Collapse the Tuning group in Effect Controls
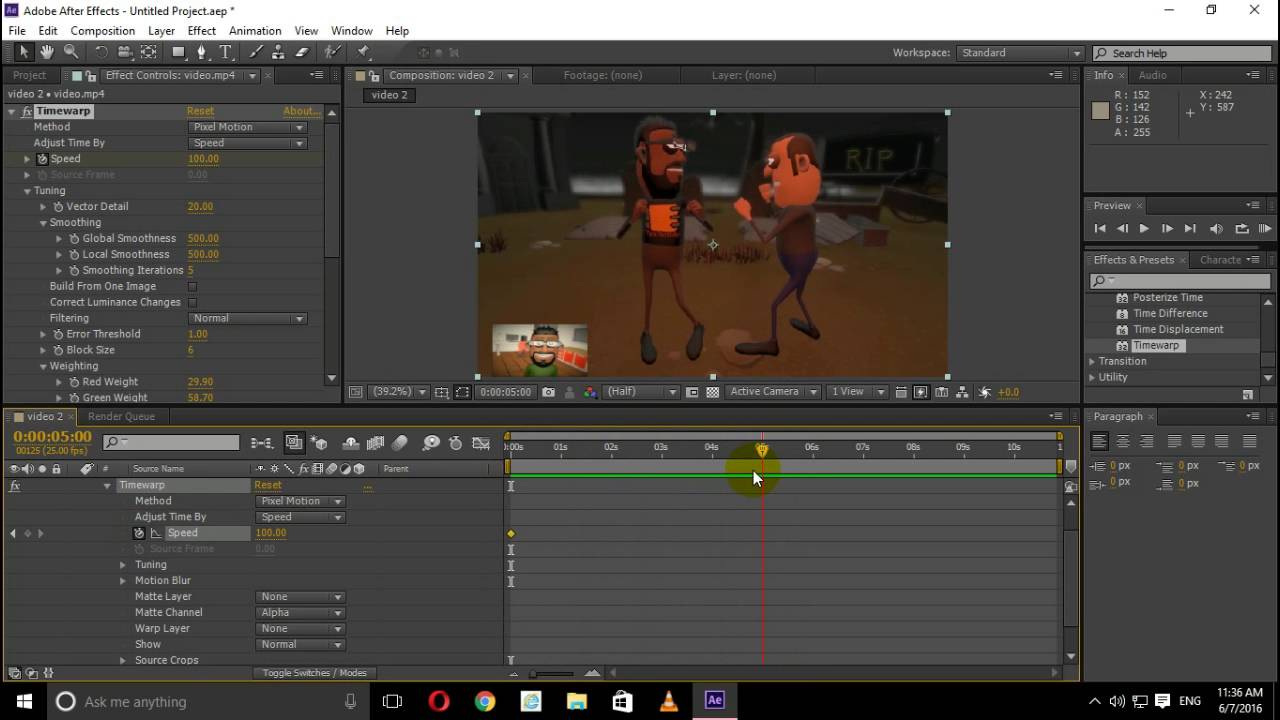Image resolution: width=1280 pixels, height=720 pixels. [27, 191]
